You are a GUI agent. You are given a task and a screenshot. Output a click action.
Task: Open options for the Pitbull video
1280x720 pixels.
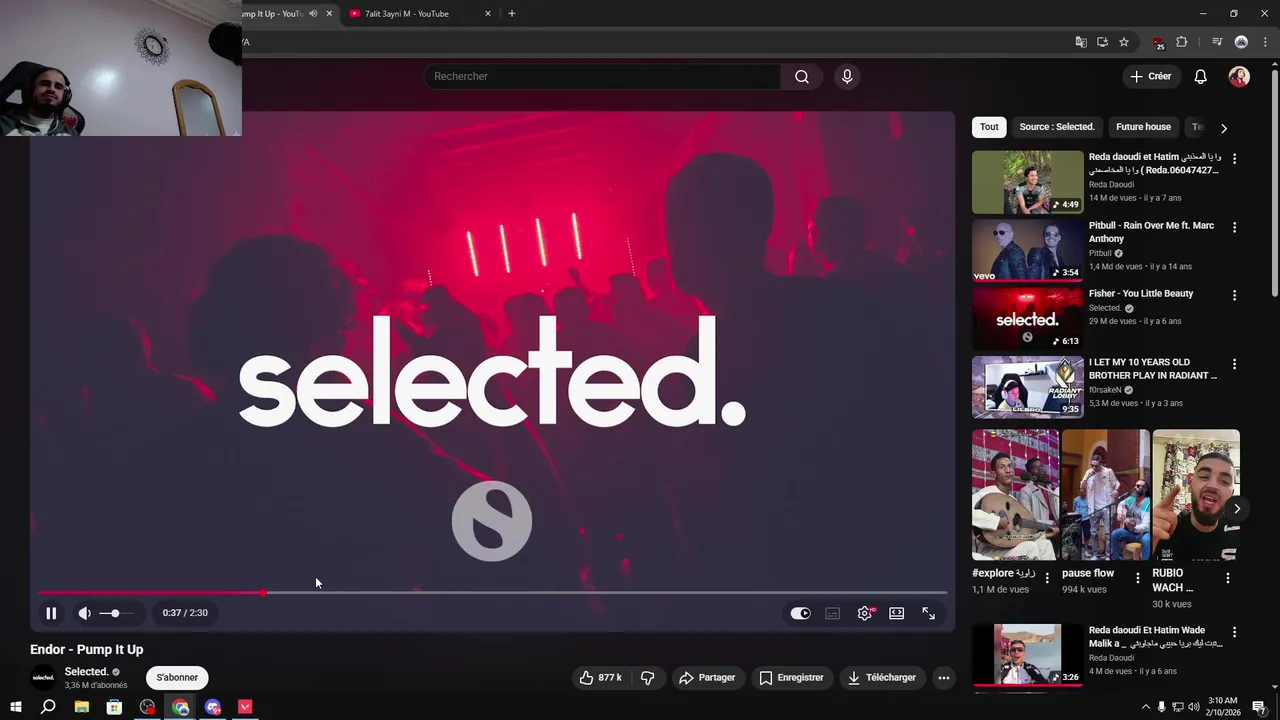pyautogui.click(x=1234, y=228)
